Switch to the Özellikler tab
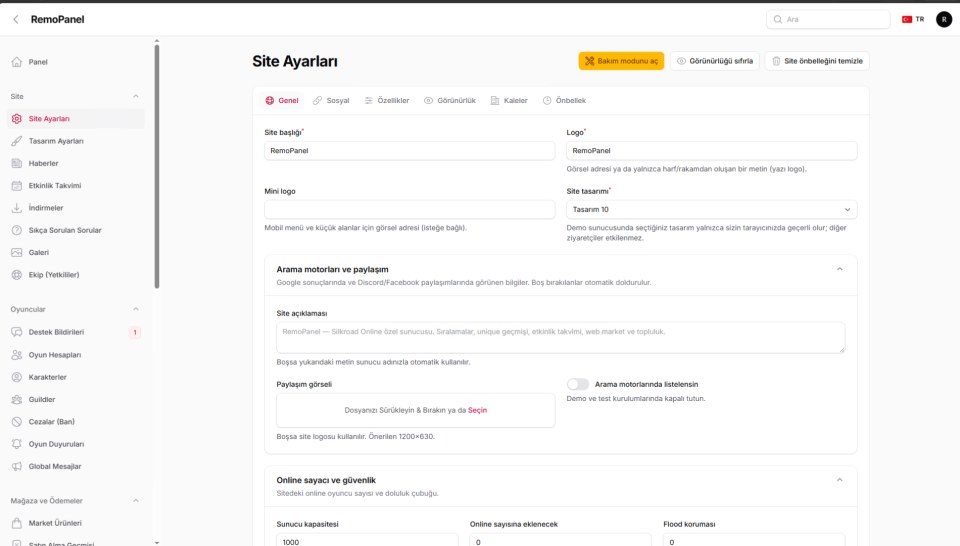Screen dimensions: 960x546 [x=387, y=100]
